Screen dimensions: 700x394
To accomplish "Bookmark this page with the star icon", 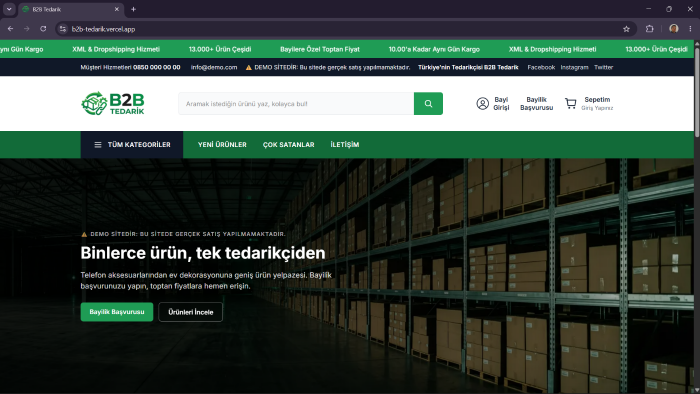I will pyautogui.click(x=626, y=29).
